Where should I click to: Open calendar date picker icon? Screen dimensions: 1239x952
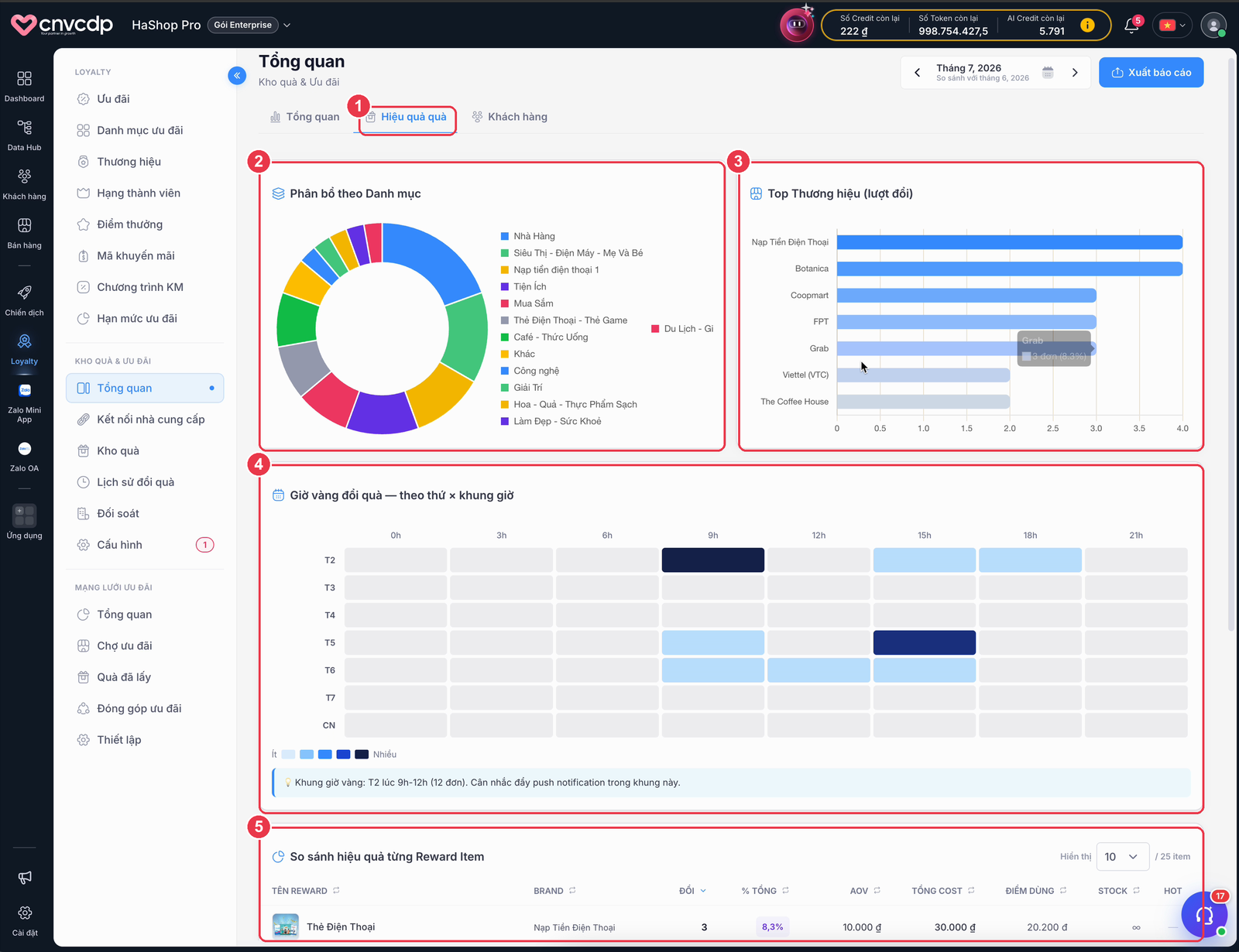point(1048,72)
